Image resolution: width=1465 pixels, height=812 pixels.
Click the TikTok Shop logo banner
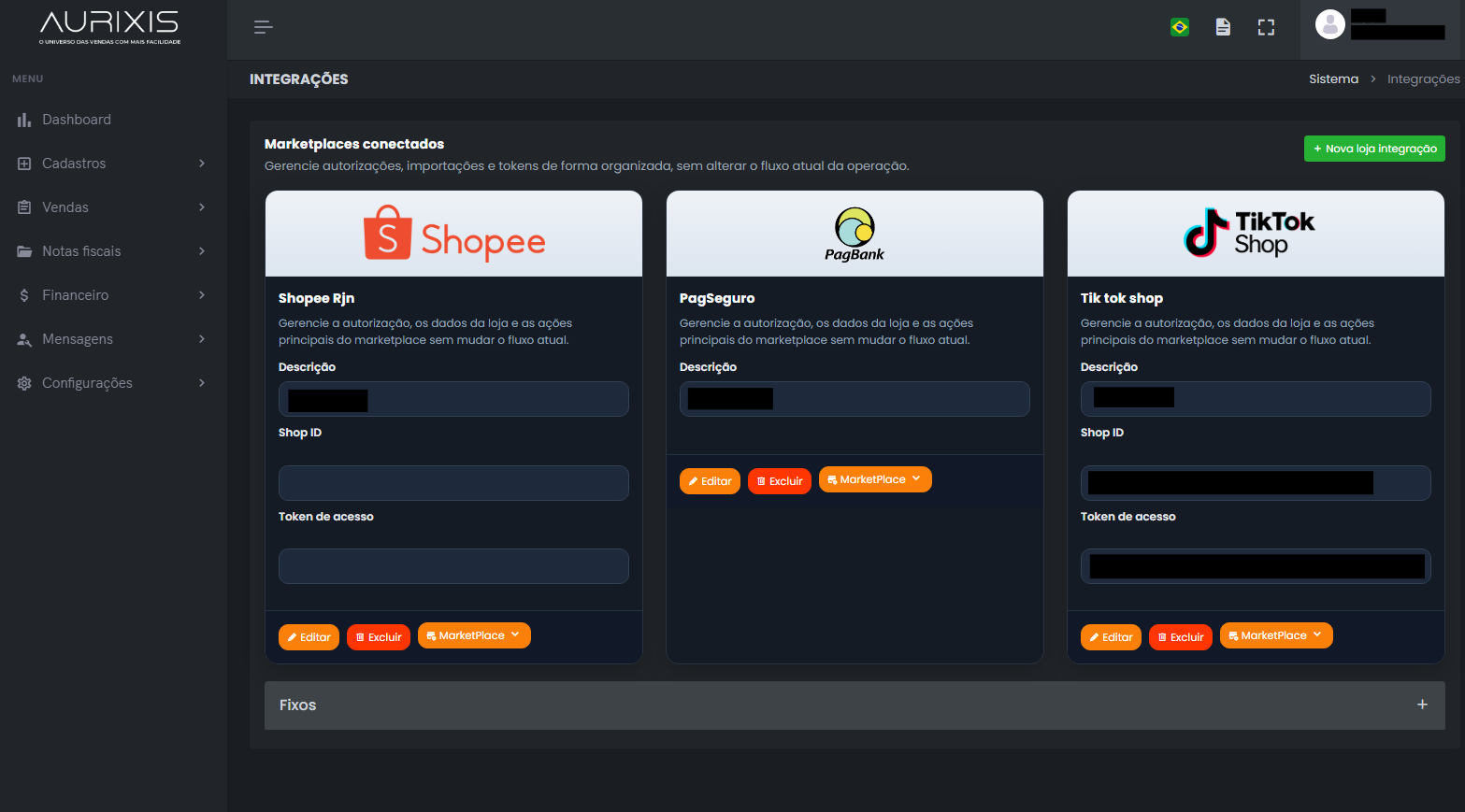(1256, 234)
